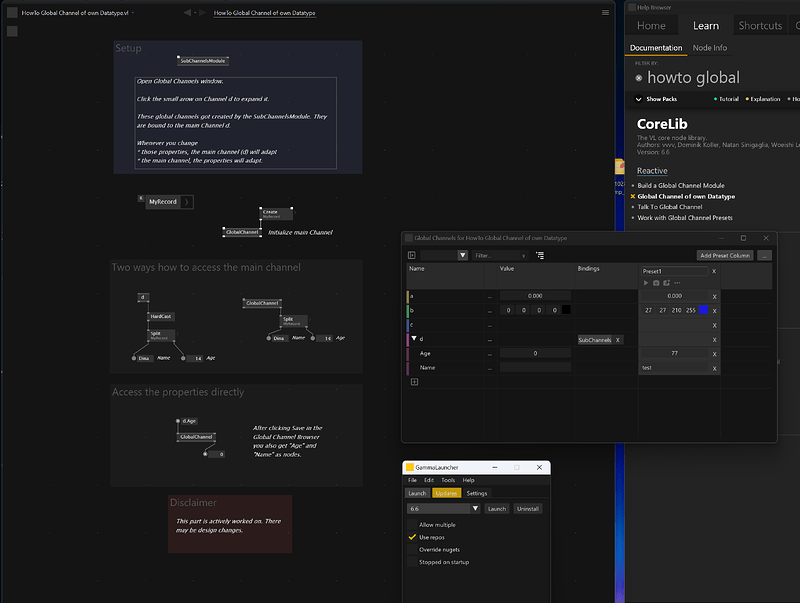Add a new channel with plus icon
This screenshot has width=800, height=603.
tap(414, 382)
